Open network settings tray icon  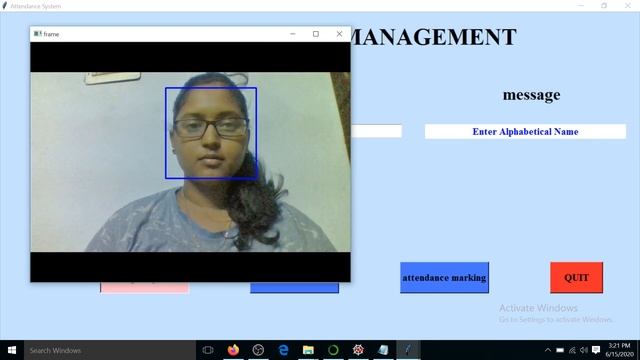(572, 350)
